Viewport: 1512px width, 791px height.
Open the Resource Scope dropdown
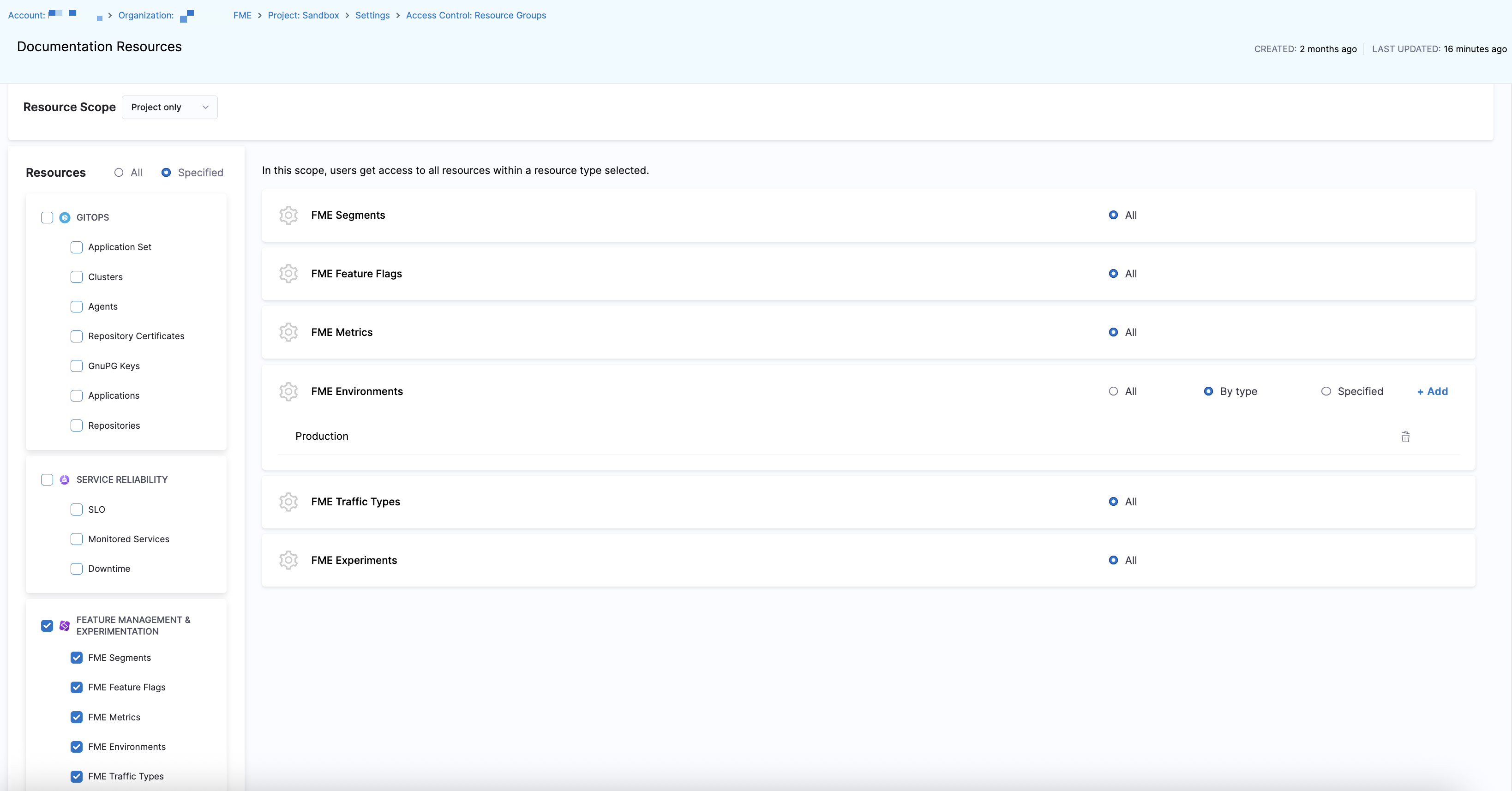pos(170,108)
